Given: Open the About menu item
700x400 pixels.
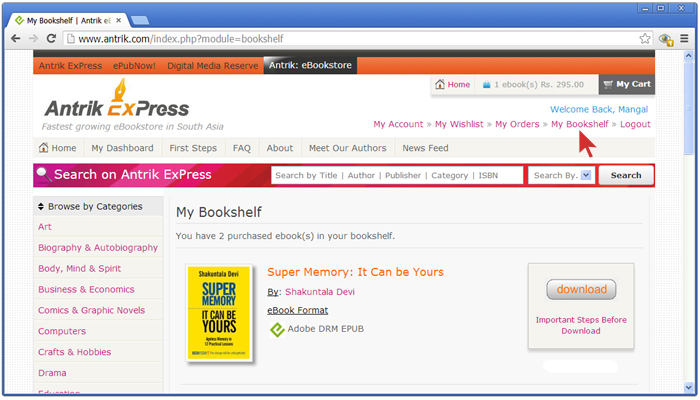Looking at the screenshot, I should [280, 148].
